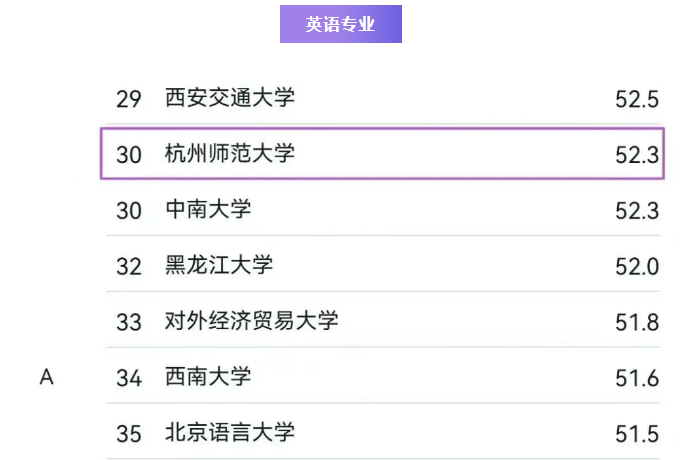Click the 北京语言大学 university name
The width and height of the screenshot is (685, 460).
230,433
